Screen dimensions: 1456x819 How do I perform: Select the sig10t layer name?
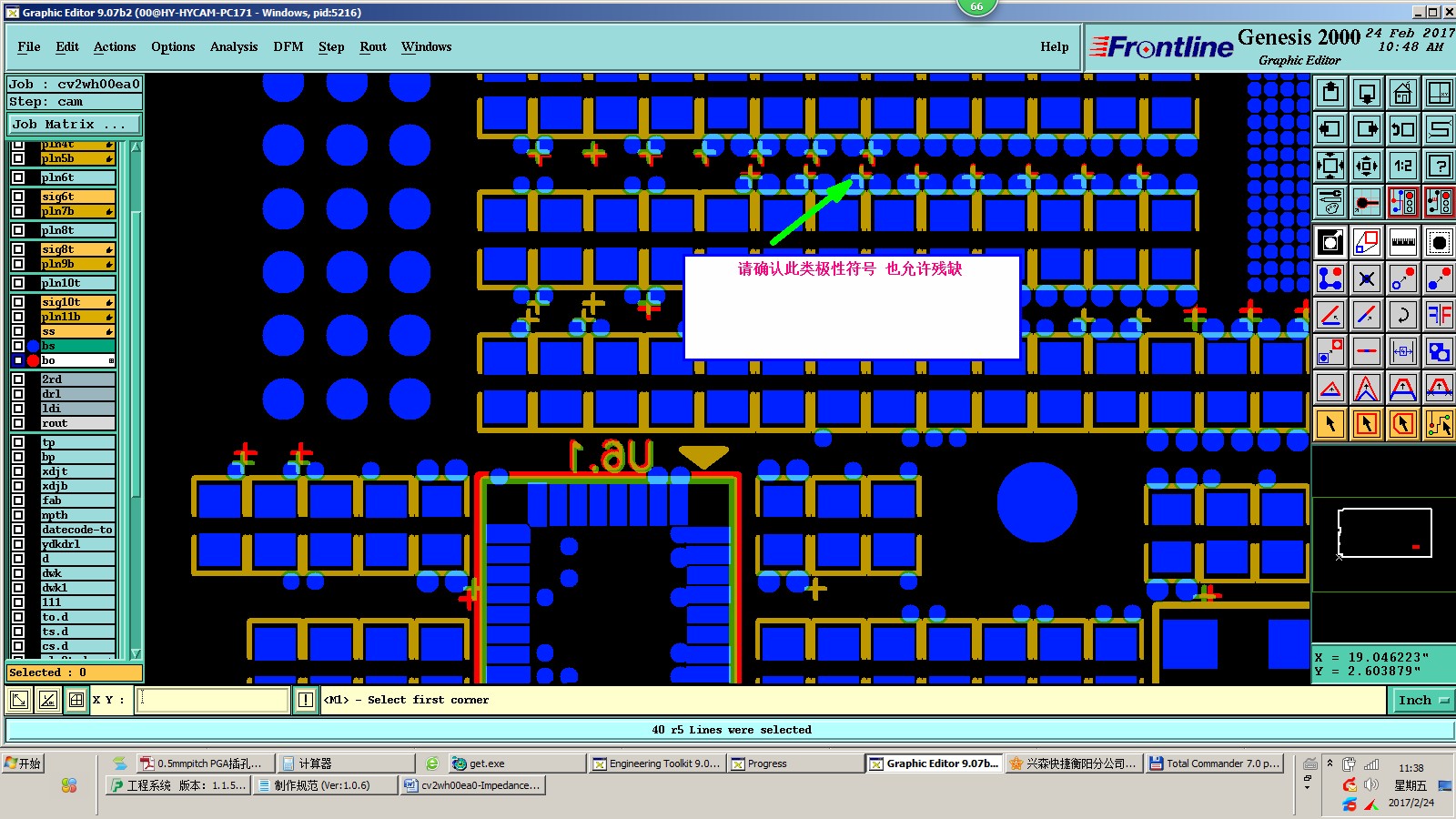coord(77,302)
